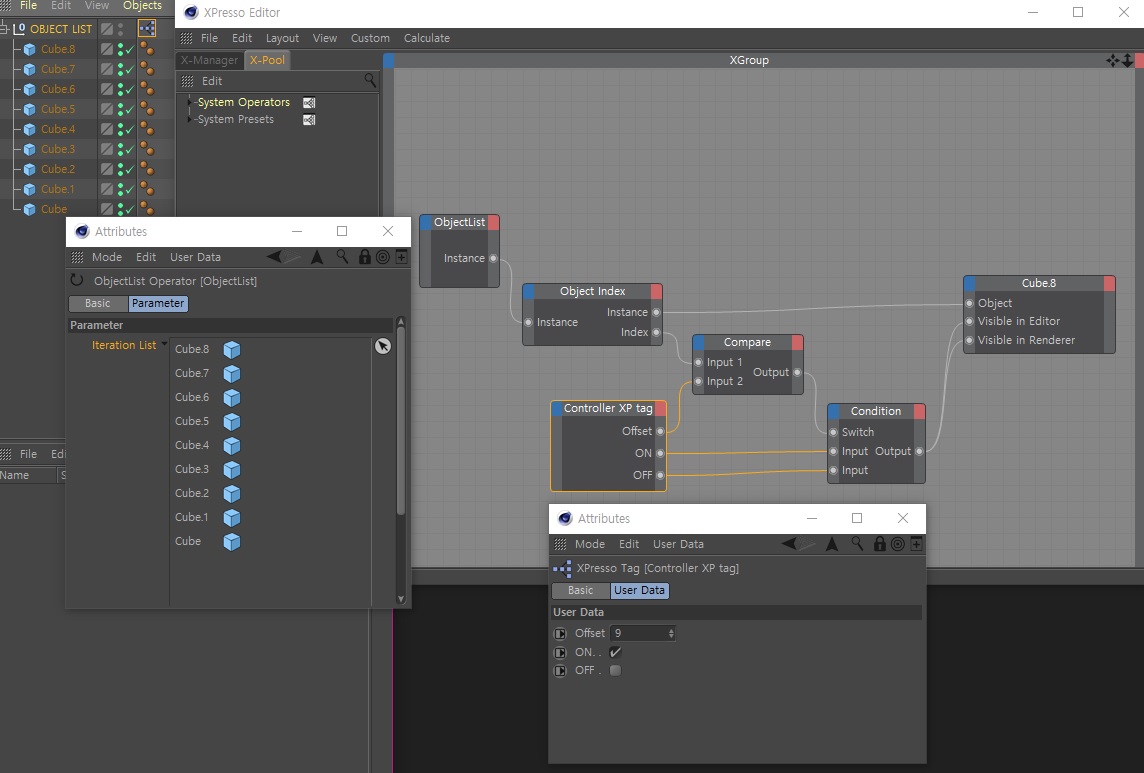The height and width of the screenshot is (773, 1144).
Task: Toggle the ON checkbox in User Data
Action: tap(615, 652)
